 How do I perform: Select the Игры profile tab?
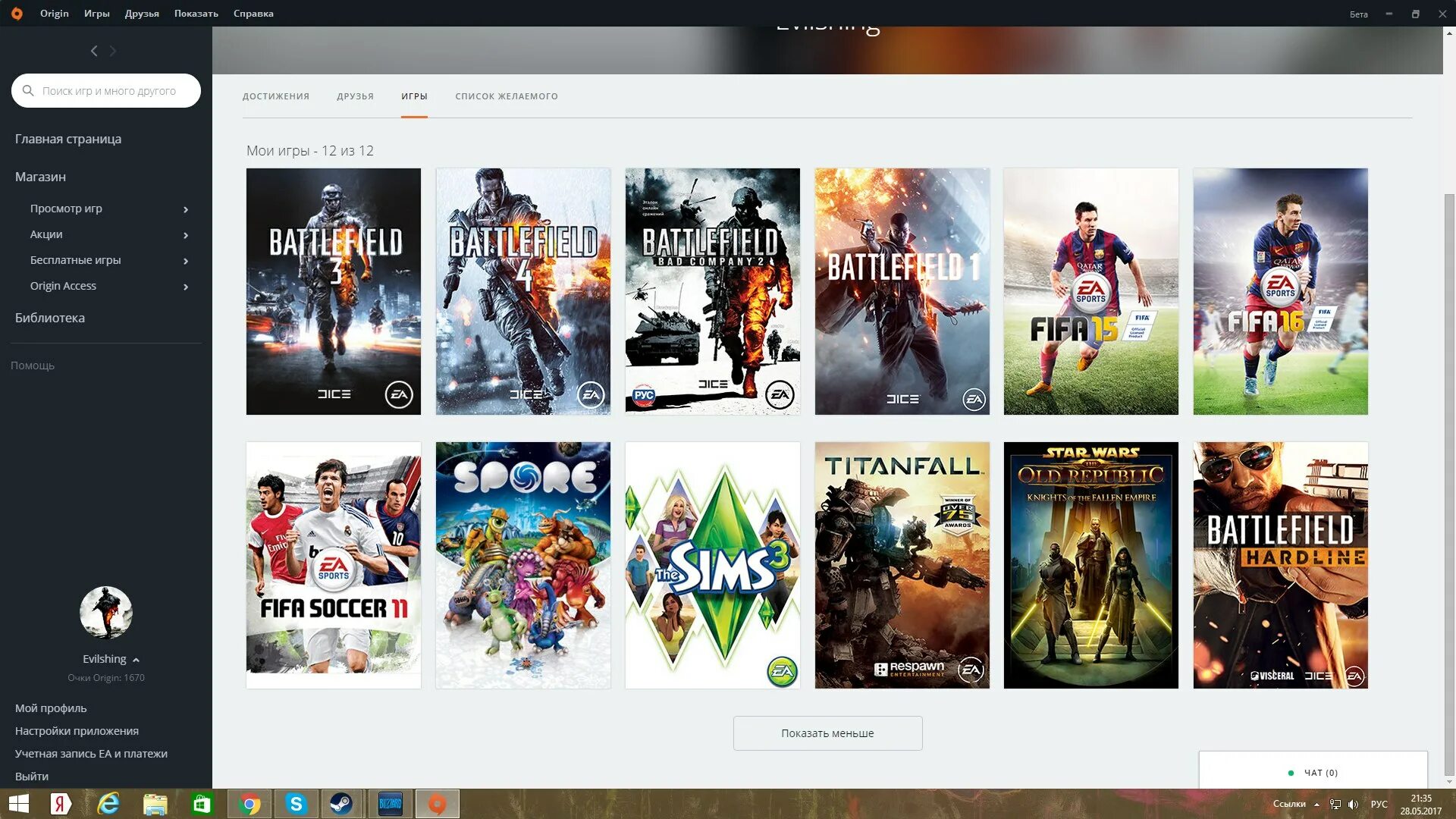414,96
